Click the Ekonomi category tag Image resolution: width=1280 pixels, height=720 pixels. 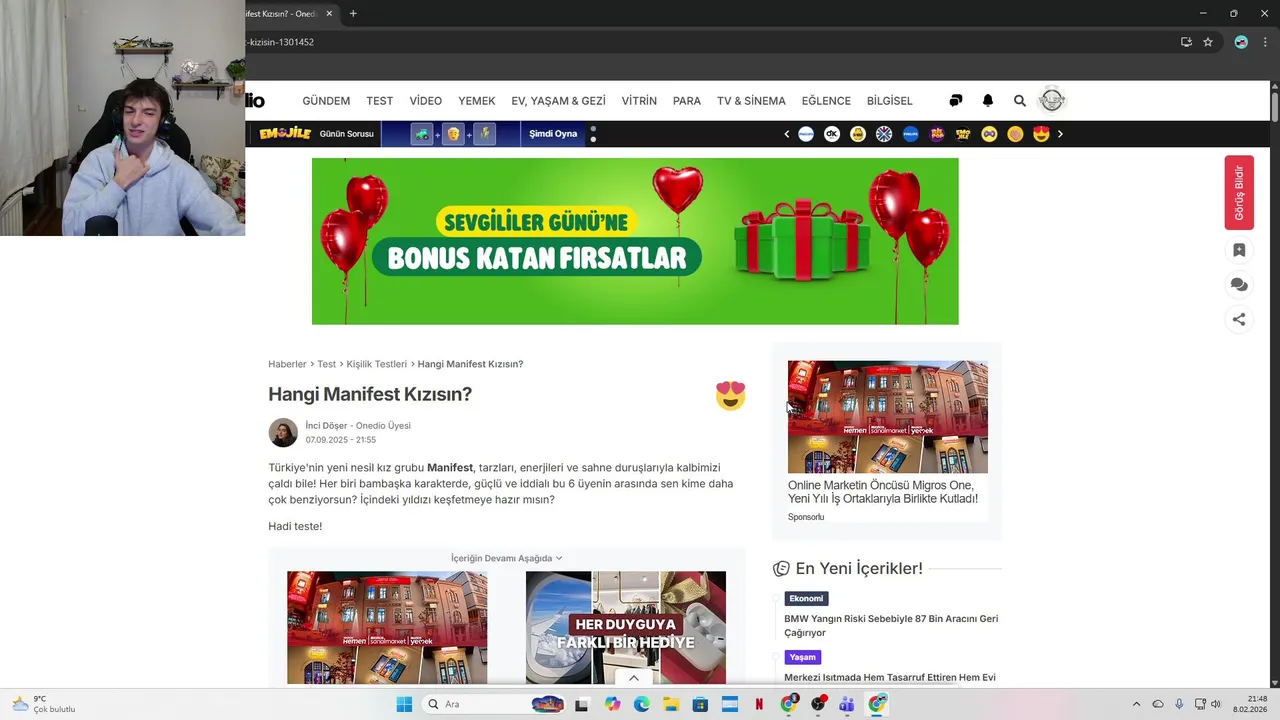[x=806, y=599]
